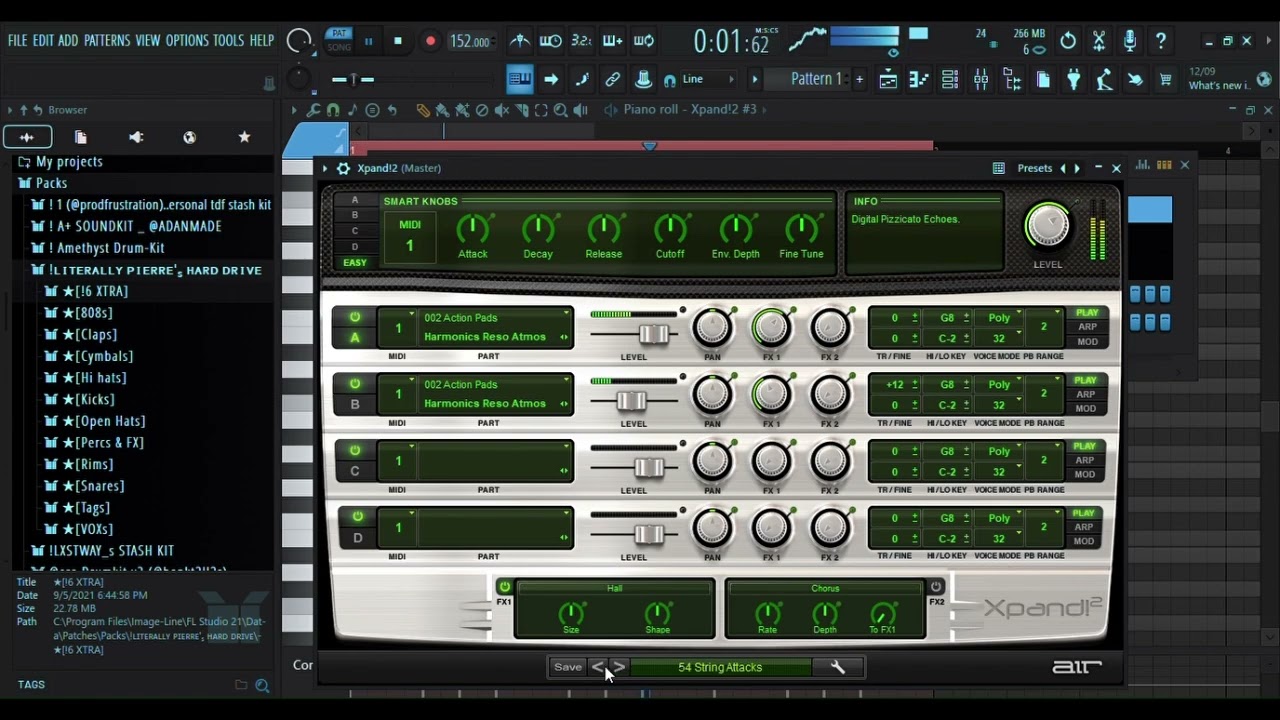This screenshot has width=1280, height=720.
Task: Open the FILE menu
Action: pyautogui.click(x=17, y=41)
